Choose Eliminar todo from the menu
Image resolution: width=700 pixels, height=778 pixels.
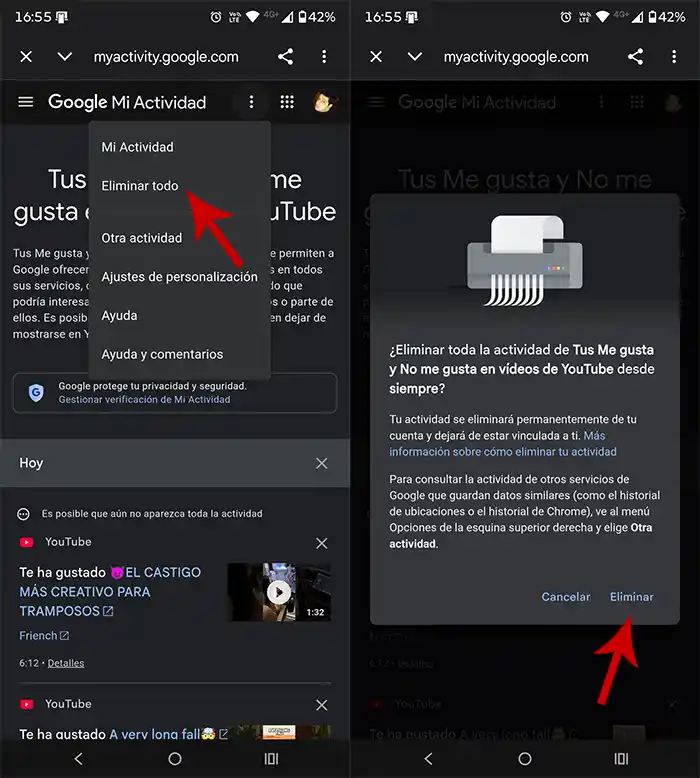pos(139,186)
